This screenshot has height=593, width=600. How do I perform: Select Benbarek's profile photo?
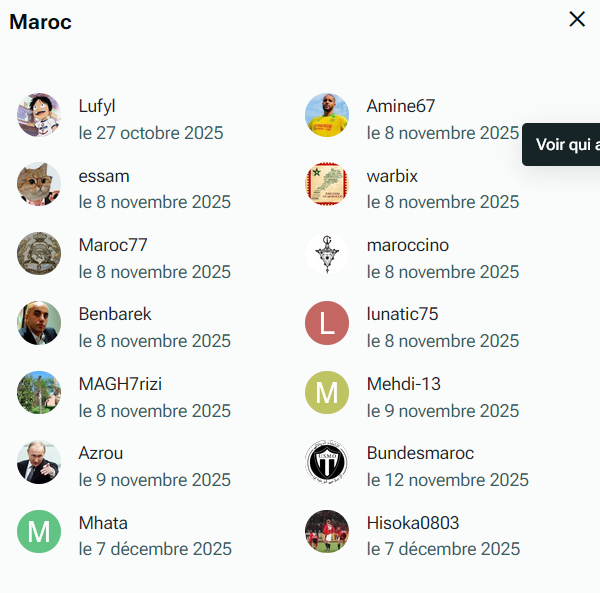coord(39,323)
